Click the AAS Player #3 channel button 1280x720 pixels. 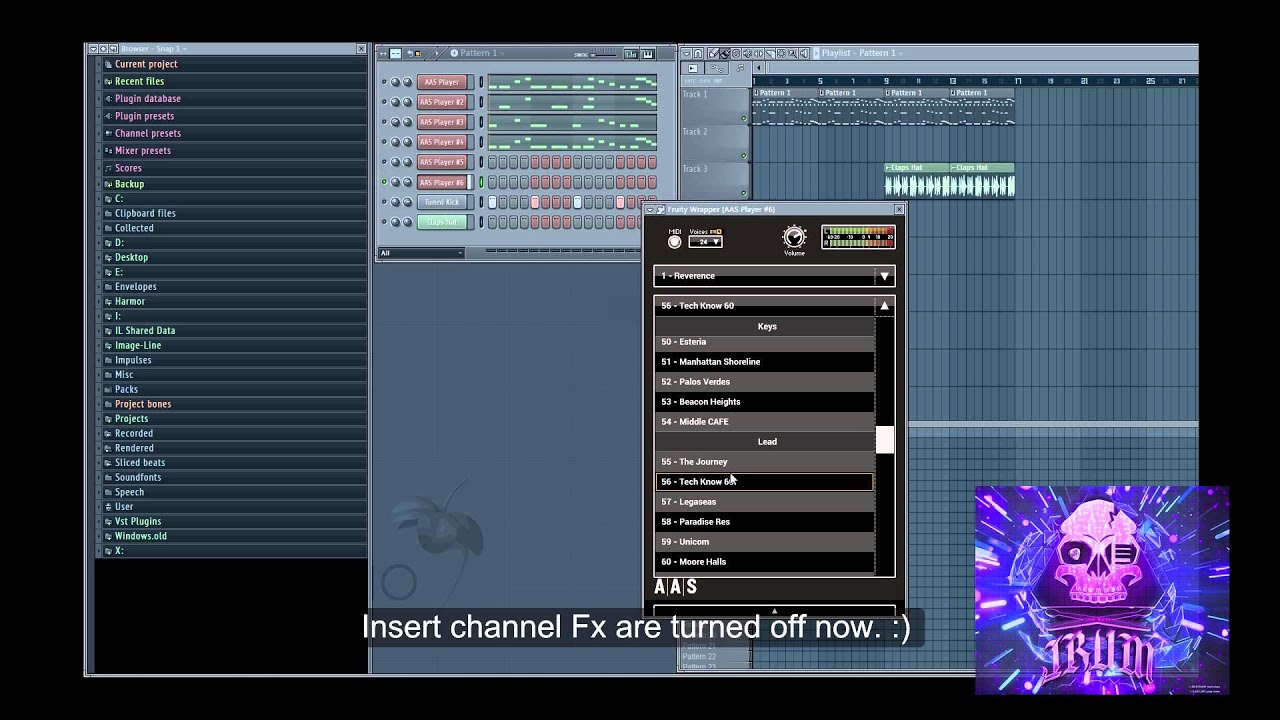441,122
